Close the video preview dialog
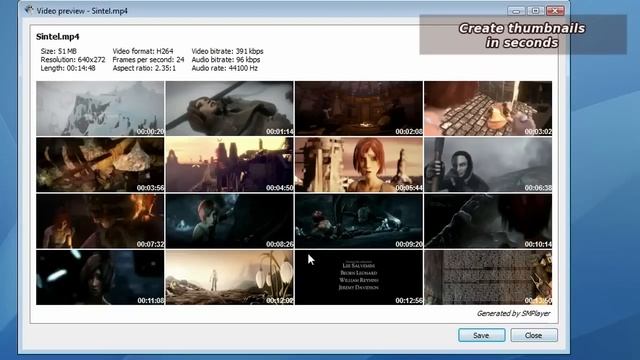This screenshot has width=640, height=360. 533,335
